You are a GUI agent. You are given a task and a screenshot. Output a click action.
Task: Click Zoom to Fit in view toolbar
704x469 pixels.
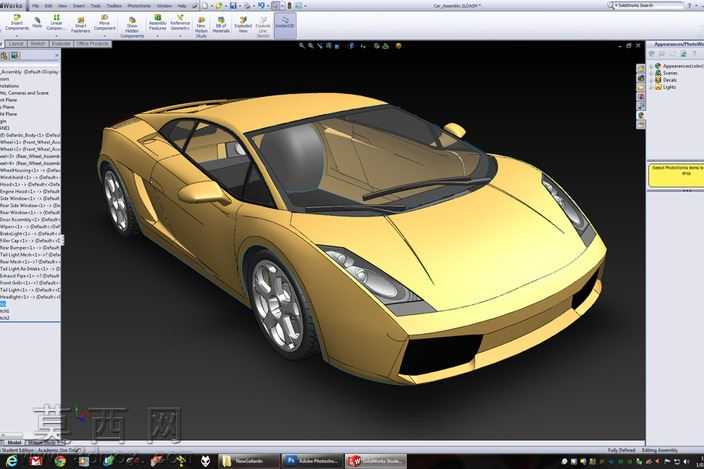point(302,45)
